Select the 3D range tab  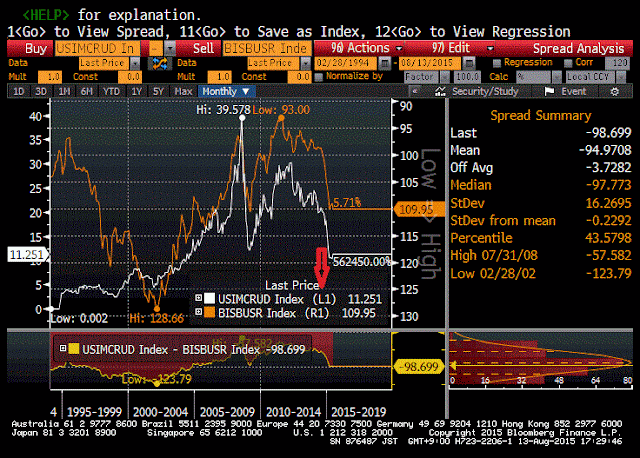[40, 91]
